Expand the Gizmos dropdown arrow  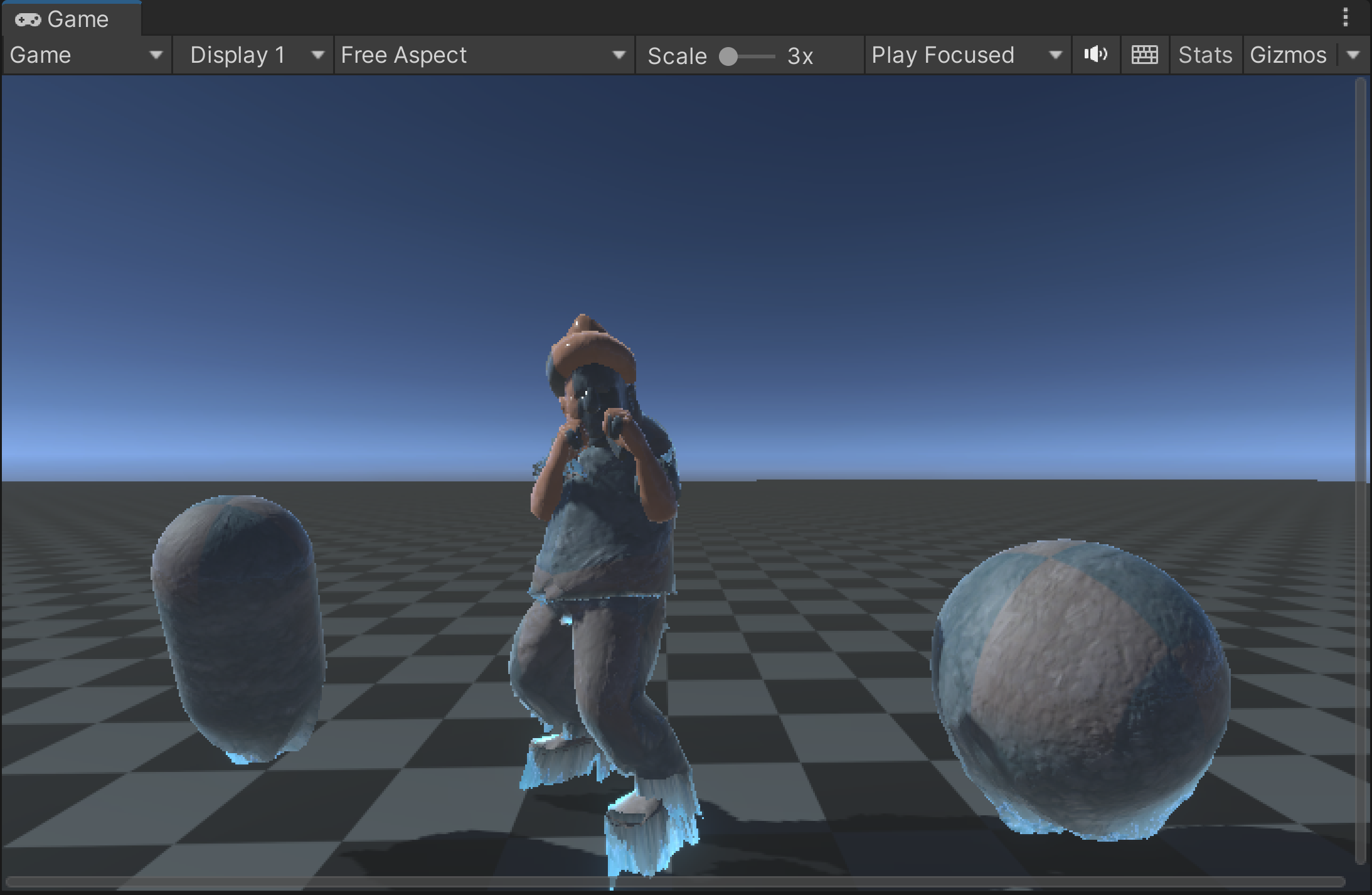tap(1353, 55)
